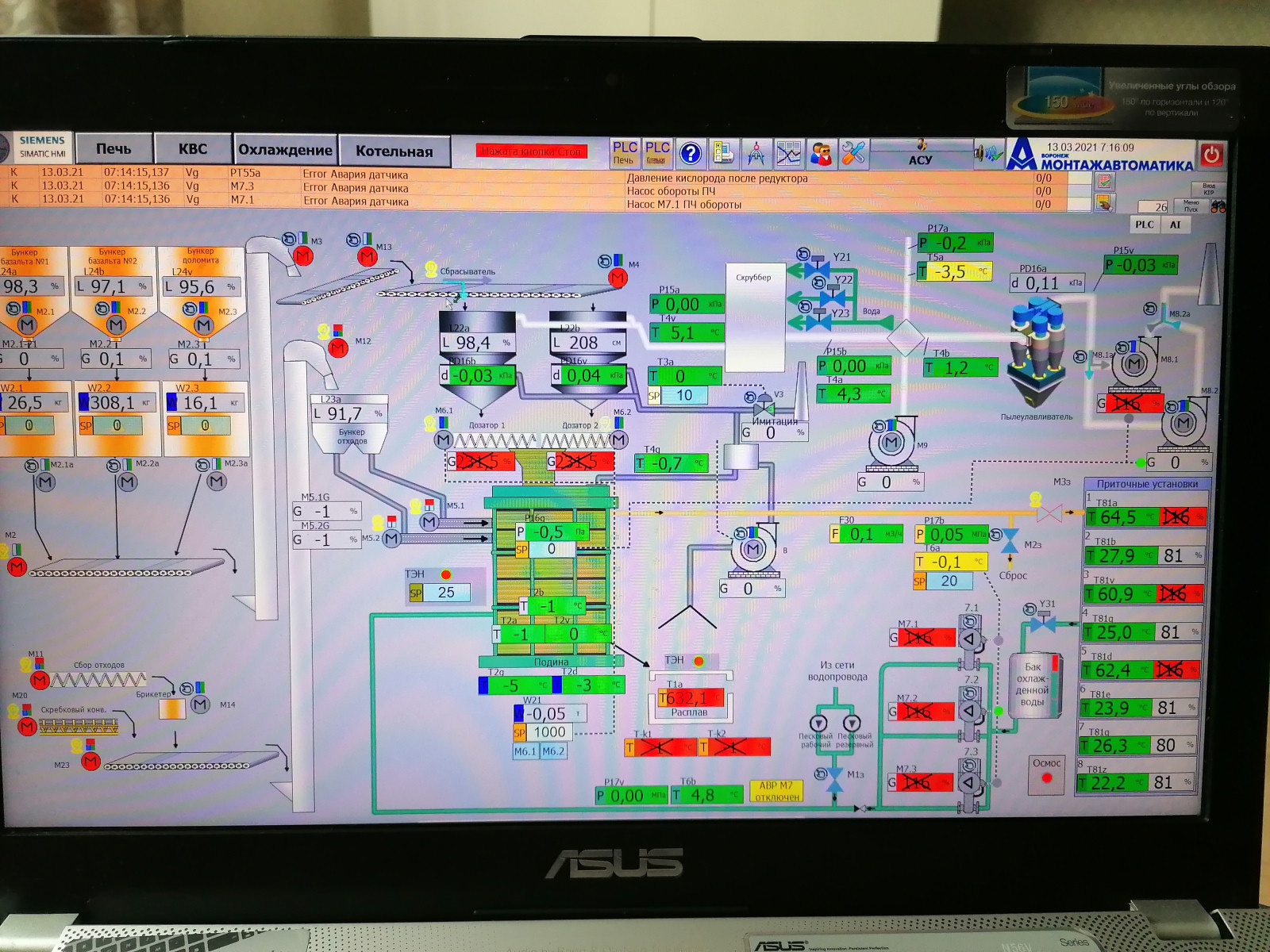
Task: Click the red M4 motor symbol
Action: click(618, 277)
